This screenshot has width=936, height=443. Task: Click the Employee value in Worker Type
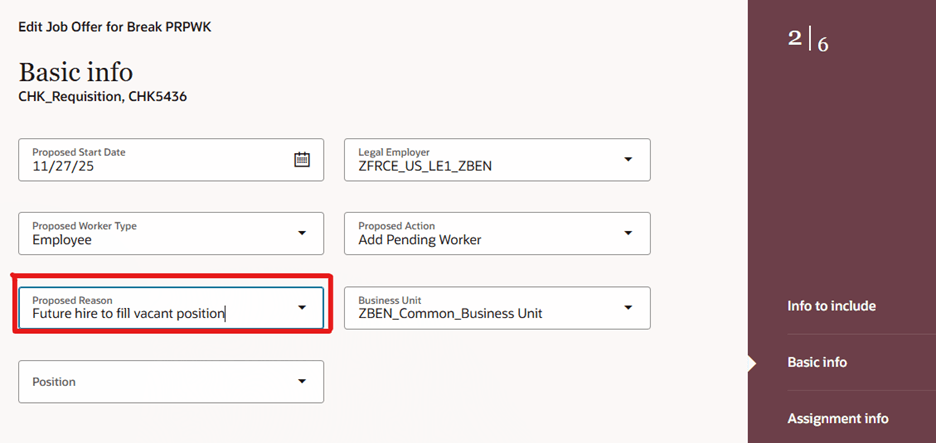62,240
